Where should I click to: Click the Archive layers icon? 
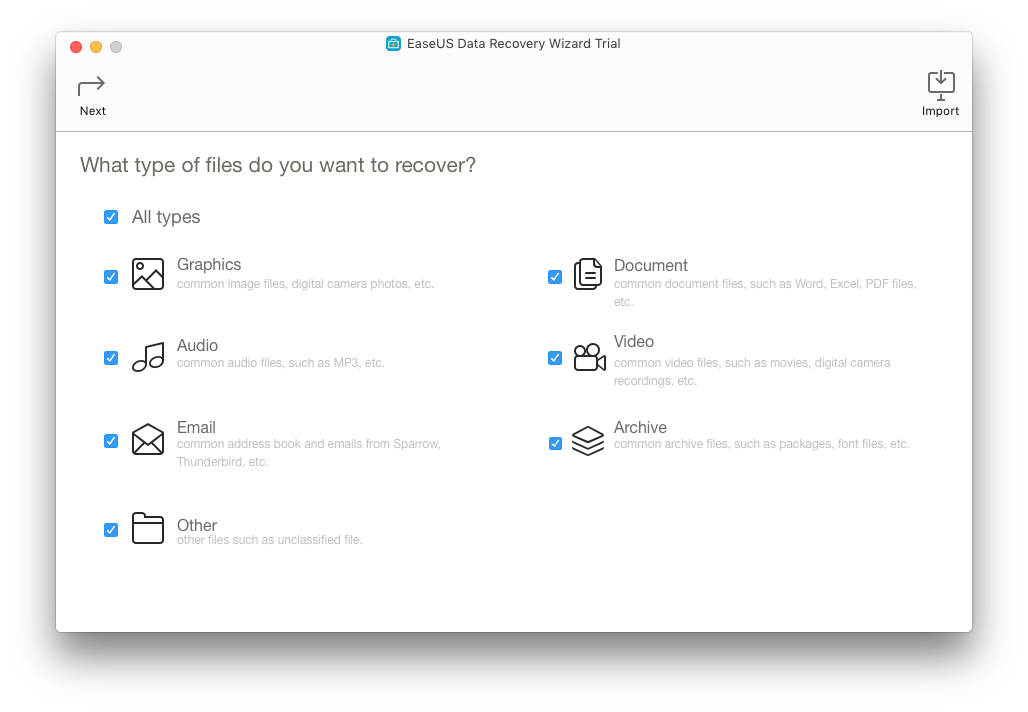click(x=590, y=439)
